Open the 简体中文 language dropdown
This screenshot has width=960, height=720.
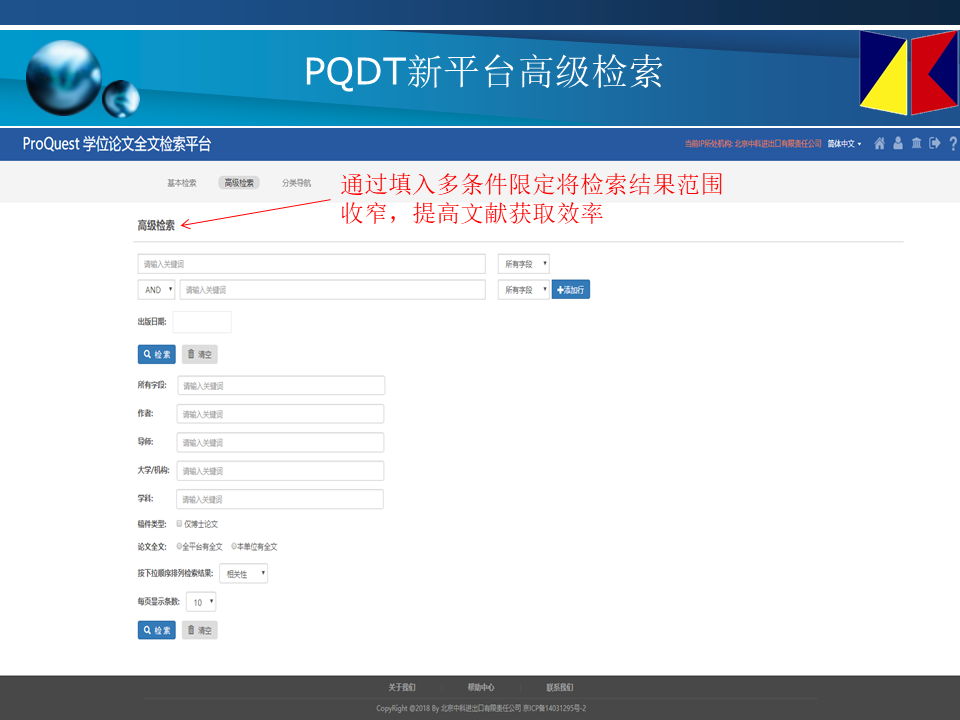[844, 144]
